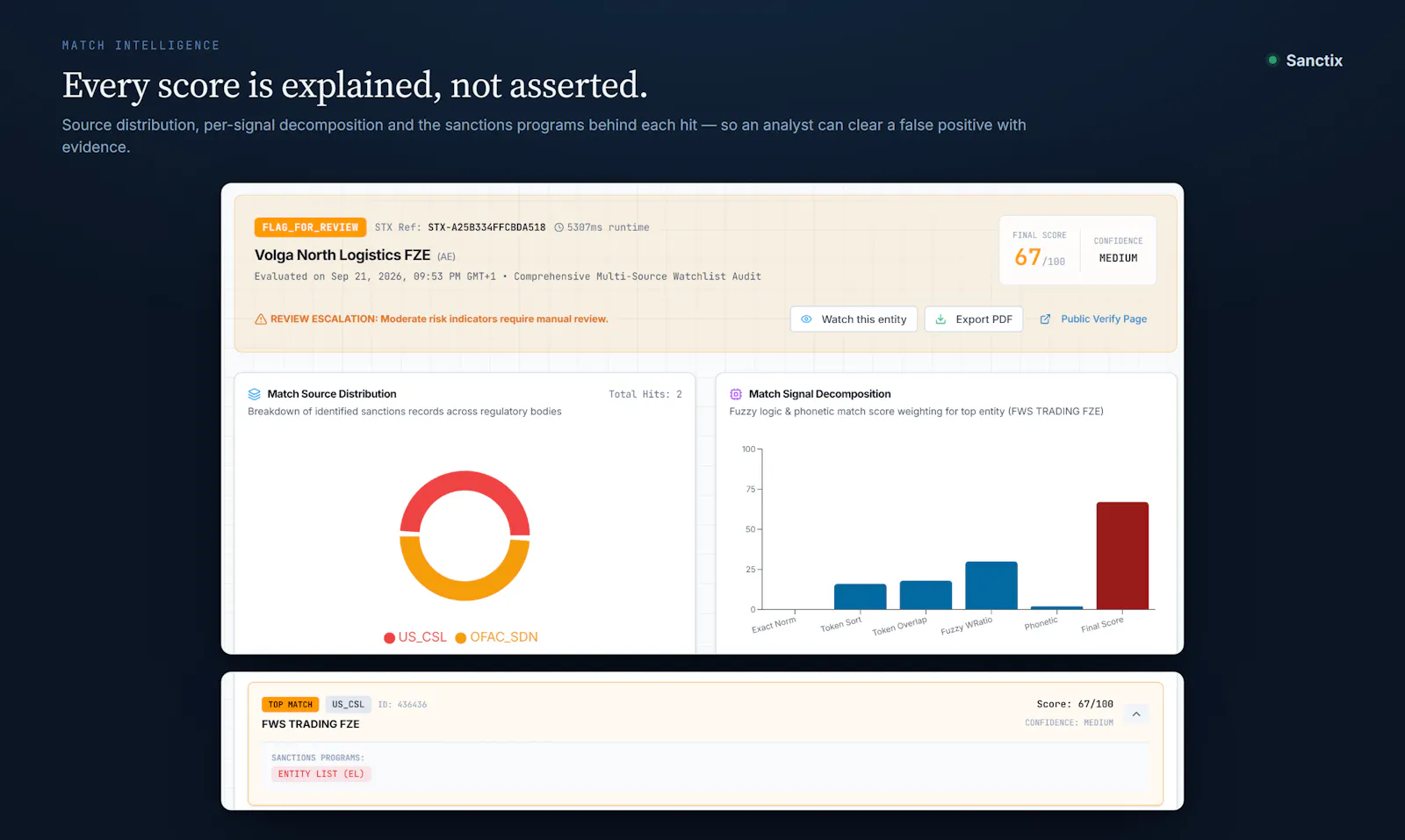Collapse the FWS TRADING FZE match card
The width and height of the screenshot is (1405, 840).
pos(1136,714)
